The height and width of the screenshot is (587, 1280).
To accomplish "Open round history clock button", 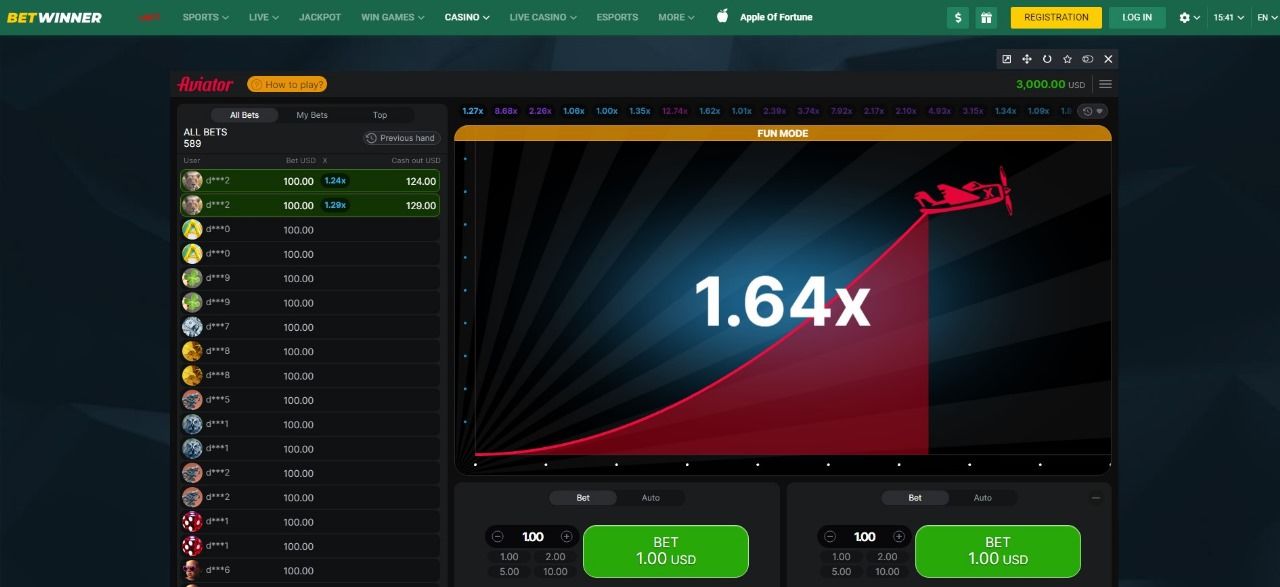I will click(1092, 111).
